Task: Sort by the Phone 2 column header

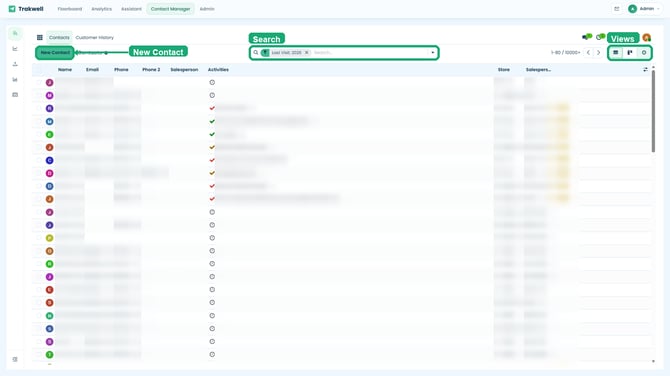Action: click(151, 70)
